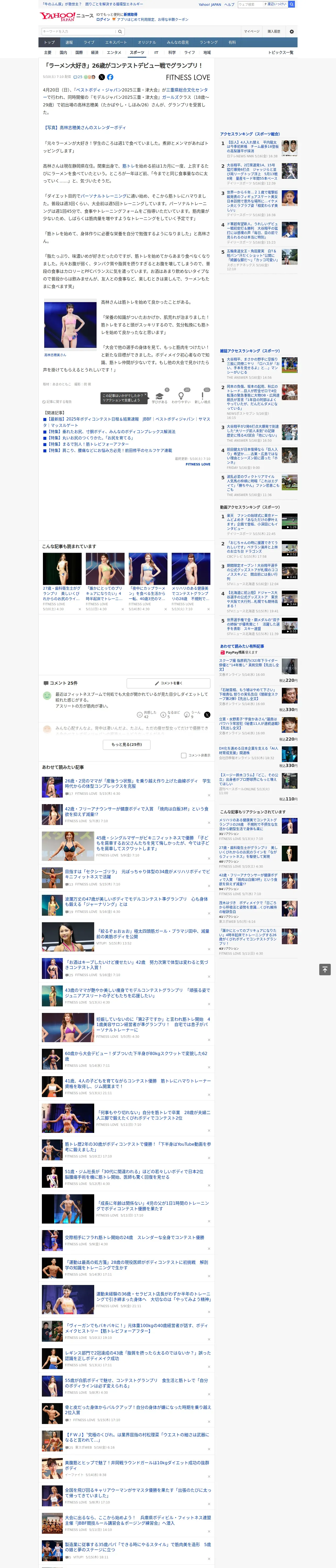This screenshot has height=1568, width=336.
Task: Open 60歳から大会デビュー article link
Action: (137, 1056)
